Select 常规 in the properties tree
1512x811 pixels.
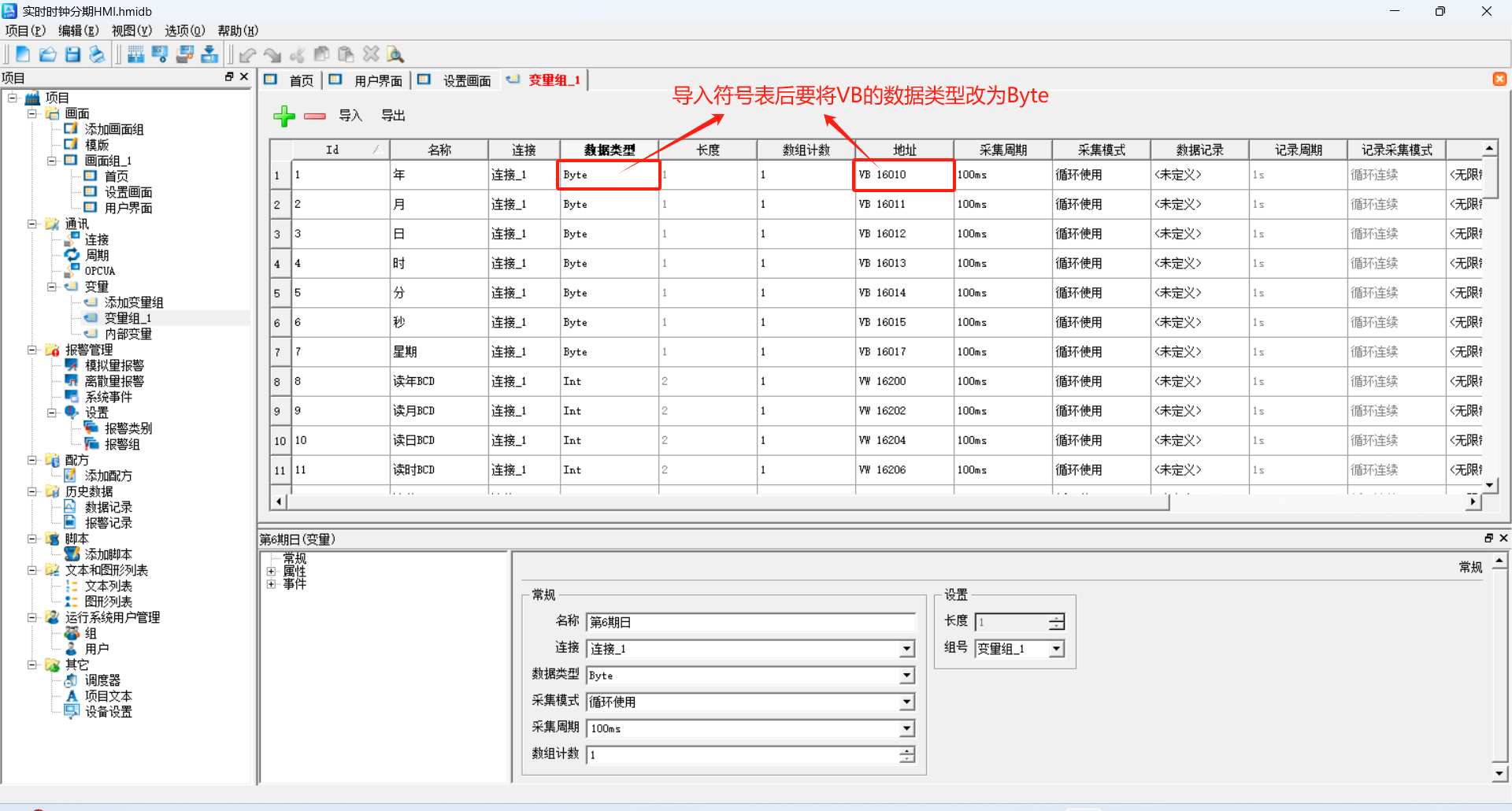(295, 558)
